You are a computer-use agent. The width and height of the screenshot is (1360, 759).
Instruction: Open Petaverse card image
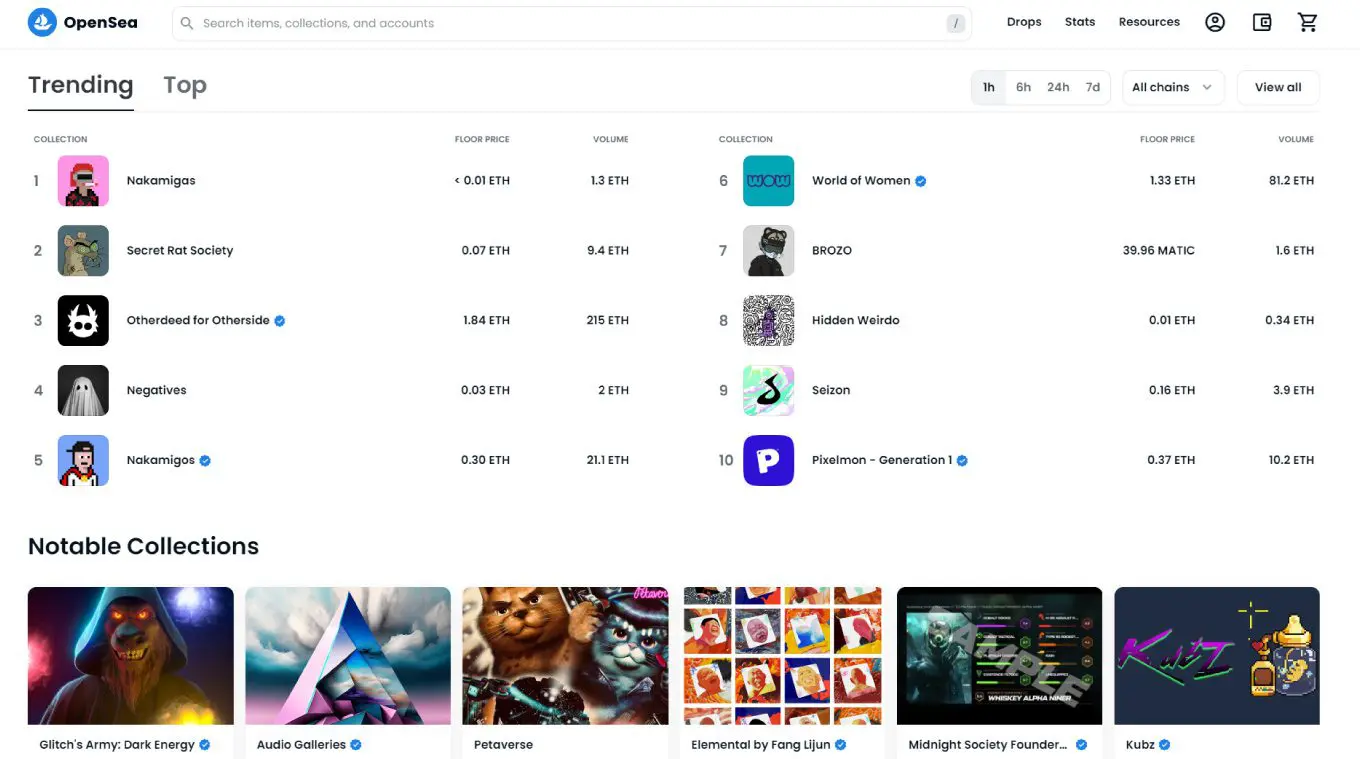pos(565,656)
